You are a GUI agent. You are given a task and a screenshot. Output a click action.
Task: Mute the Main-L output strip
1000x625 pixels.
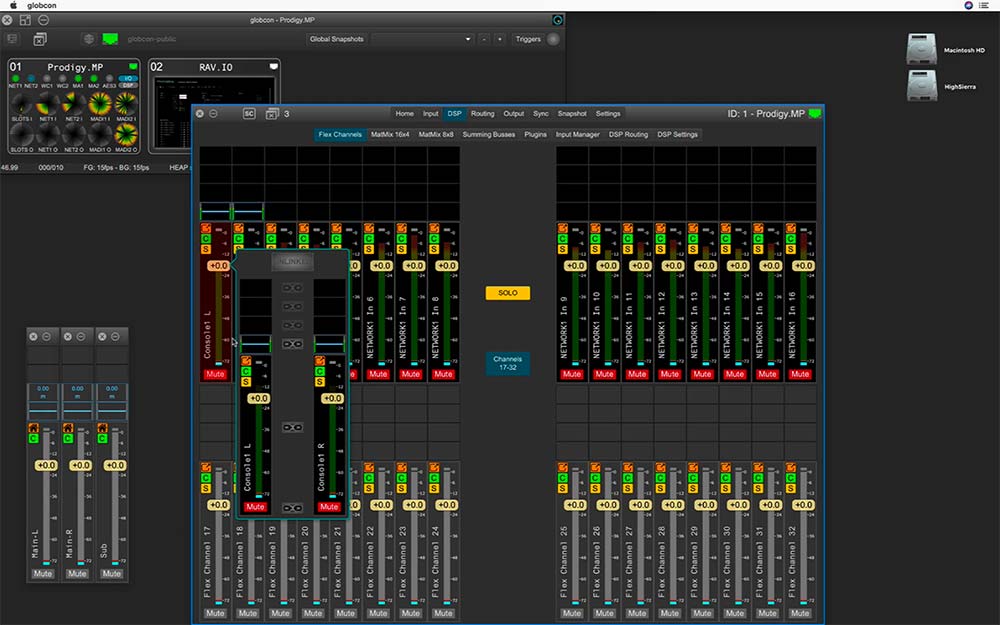point(43,573)
